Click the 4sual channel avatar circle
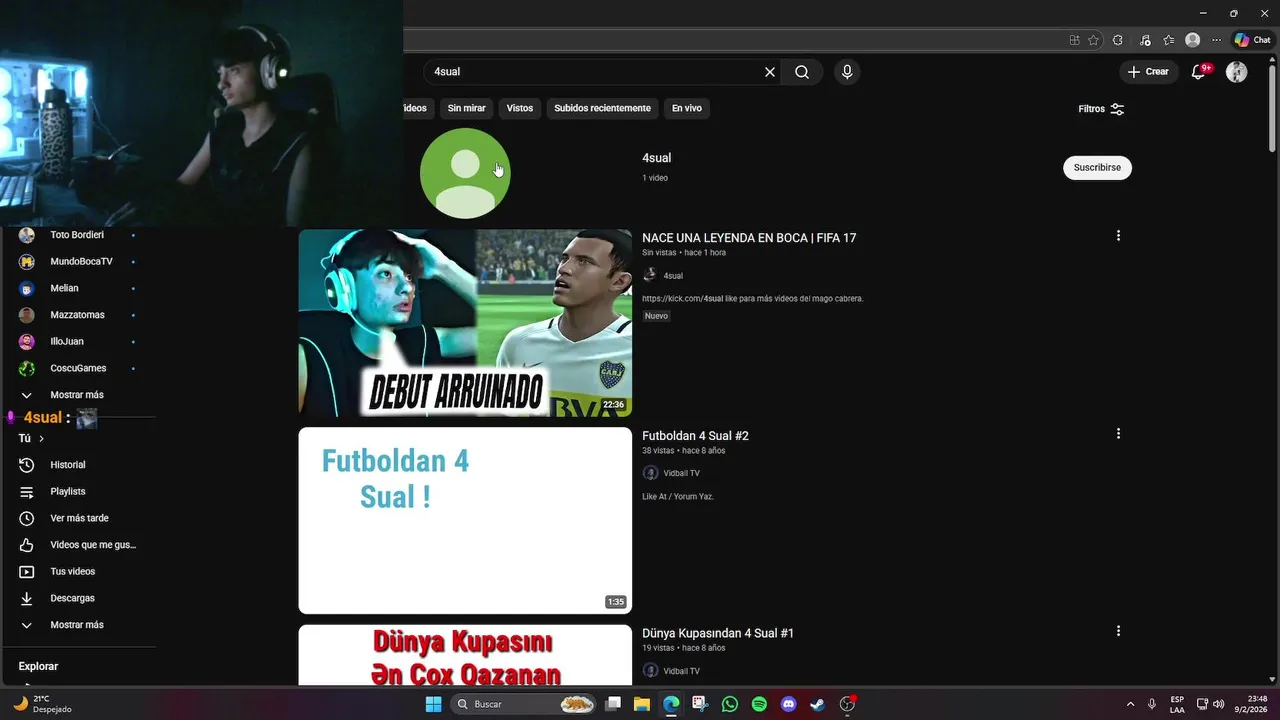The image size is (1280, 720). [465, 173]
